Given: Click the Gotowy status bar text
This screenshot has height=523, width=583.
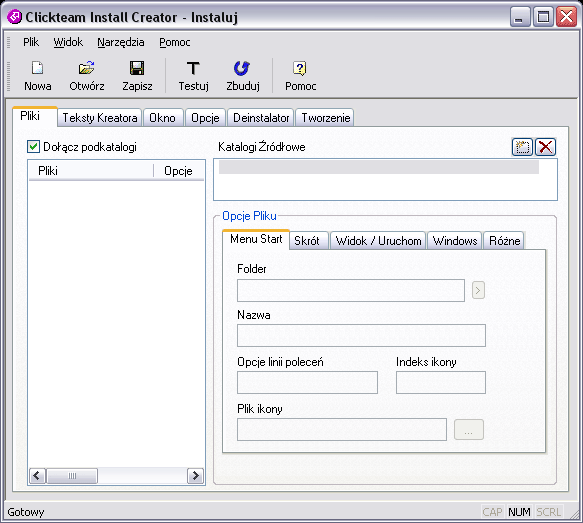Looking at the screenshot, I should (26, 512).
